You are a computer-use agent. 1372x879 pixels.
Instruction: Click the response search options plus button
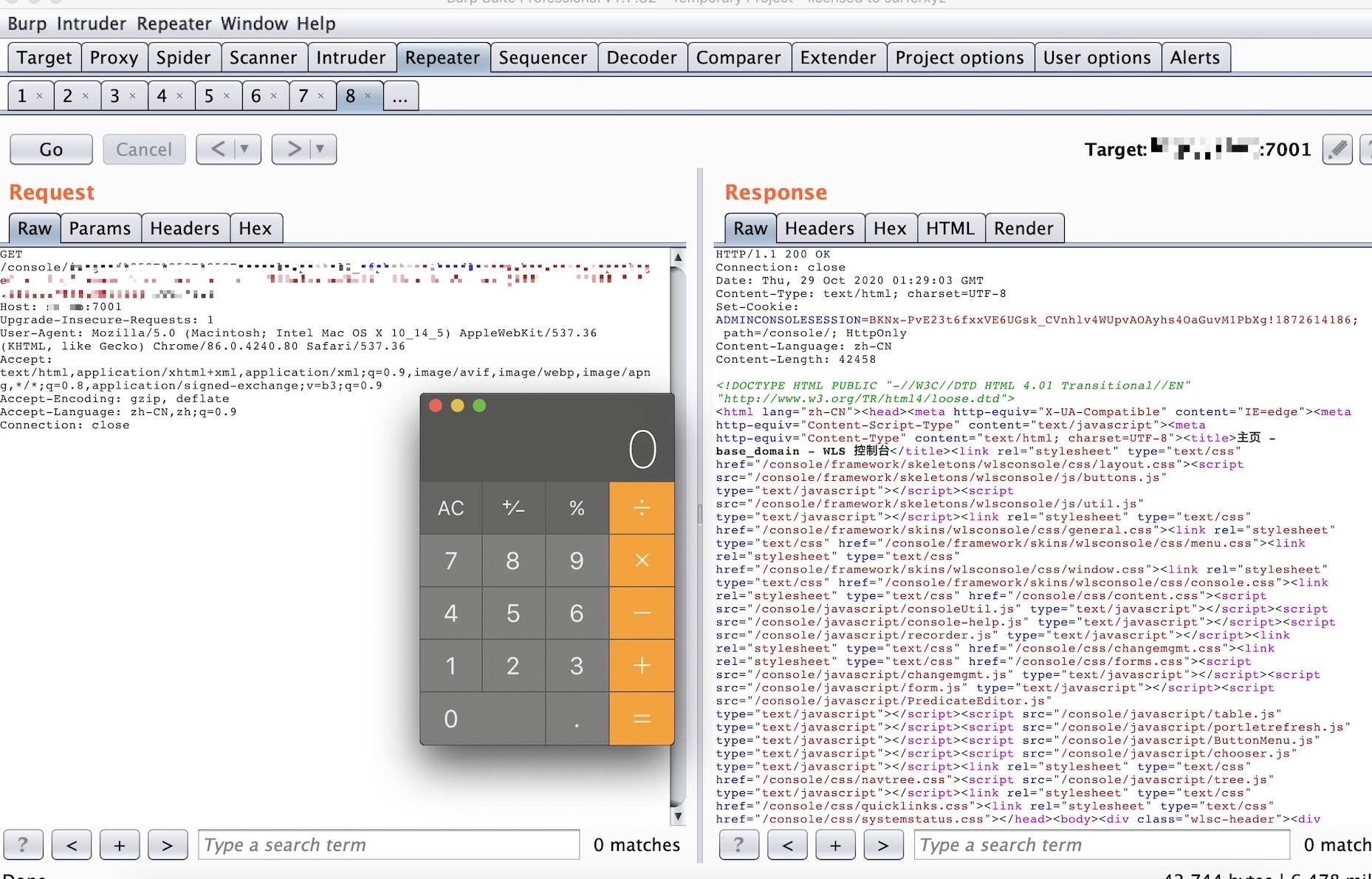835,845
